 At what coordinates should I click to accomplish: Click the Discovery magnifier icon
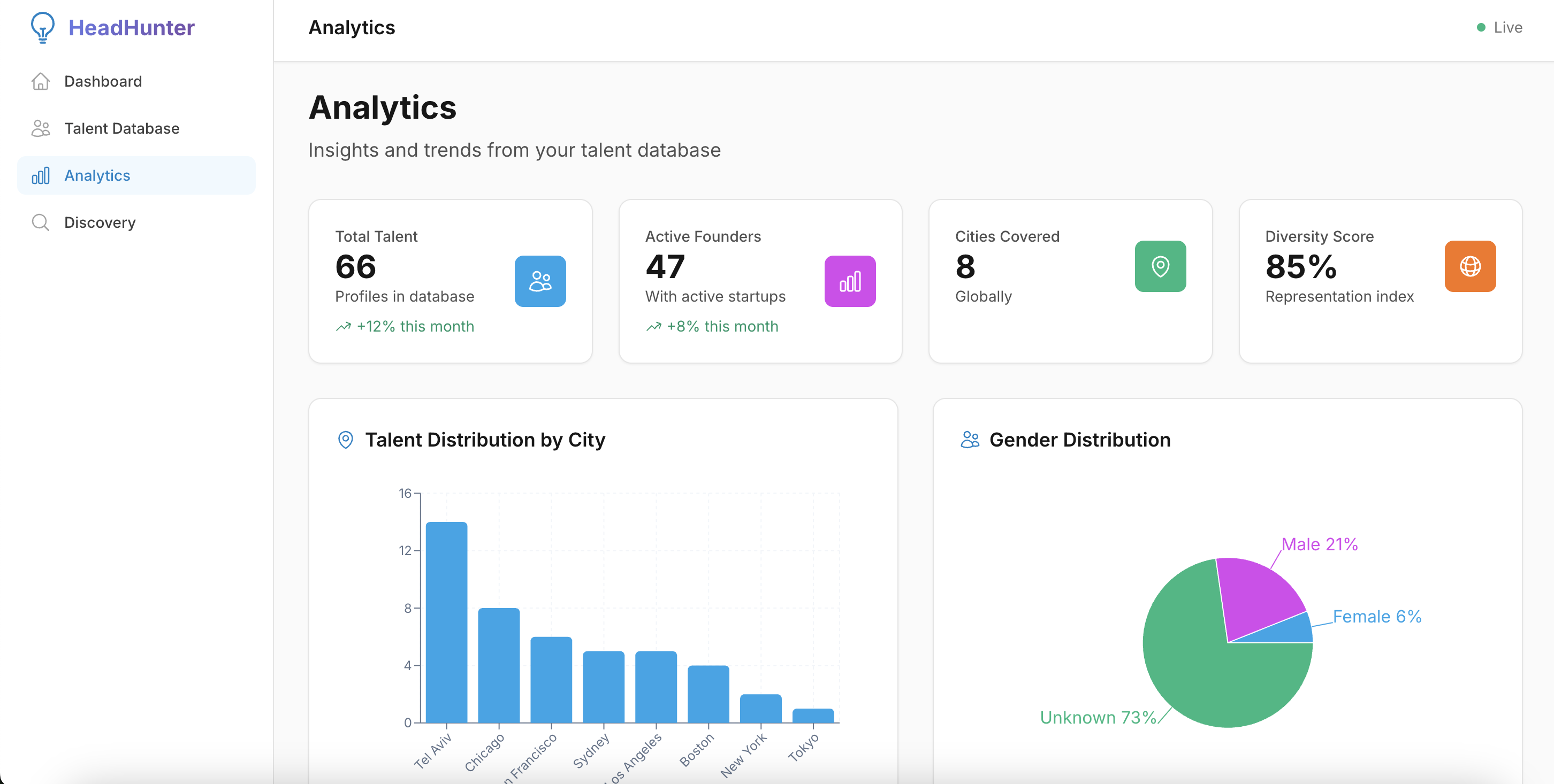(41, 222)
